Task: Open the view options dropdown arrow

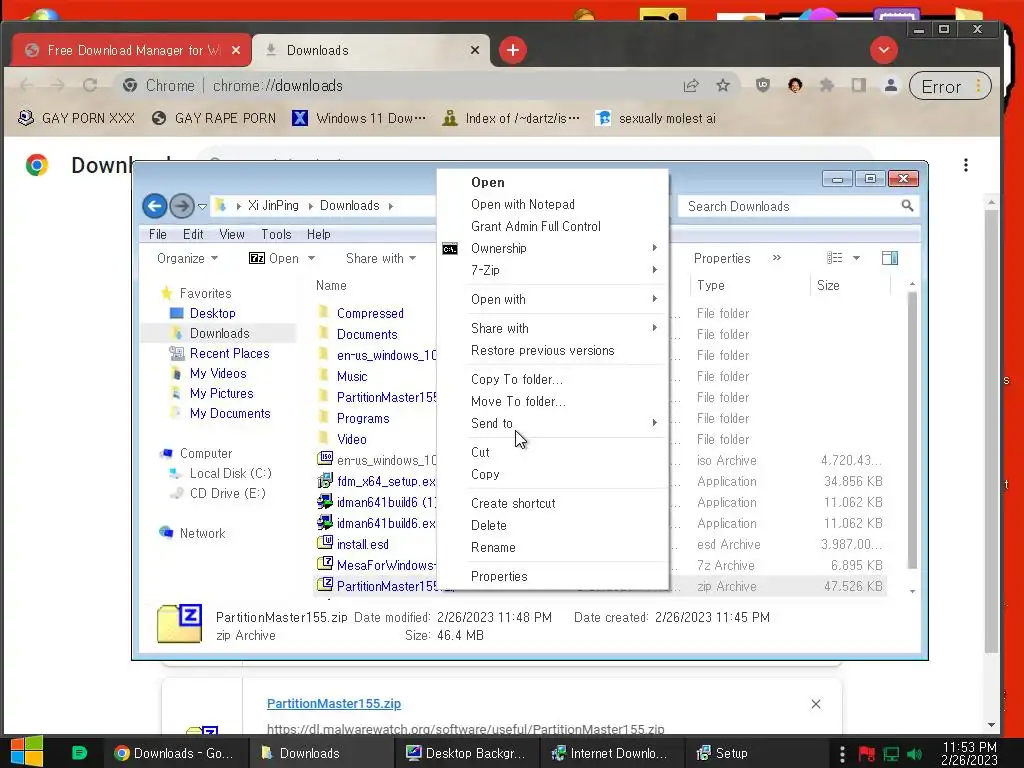Action: pos(856,258)
